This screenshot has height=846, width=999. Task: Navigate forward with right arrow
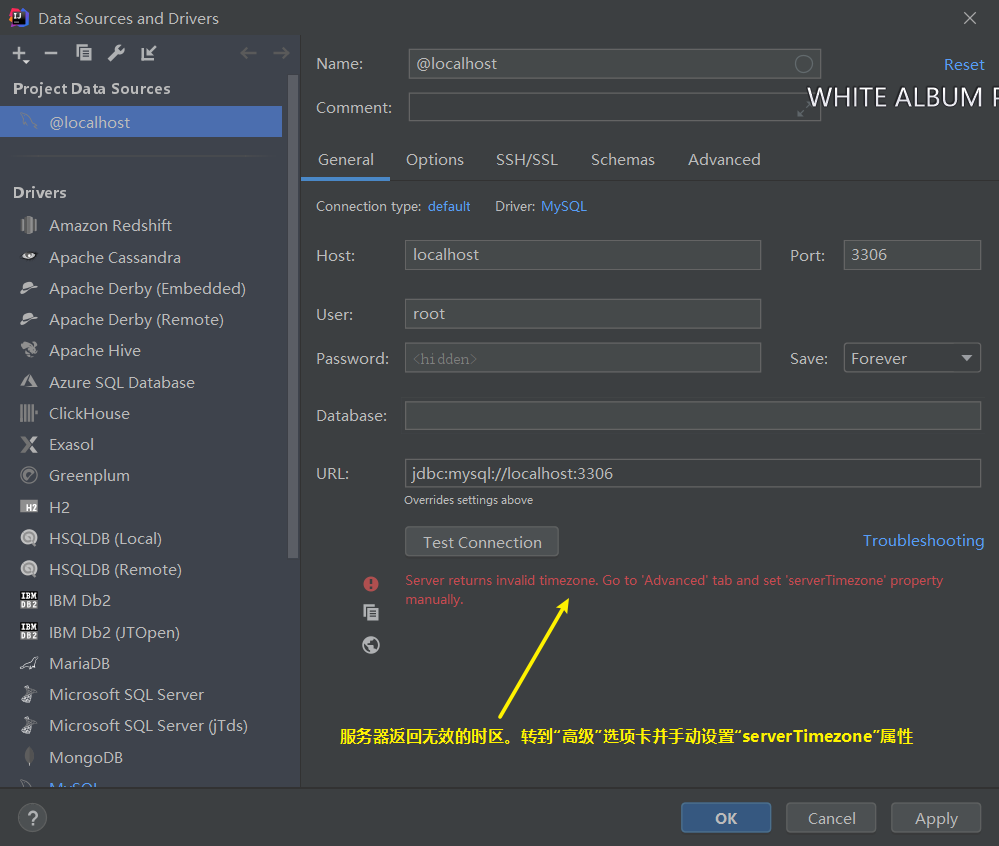pos(281,53)
